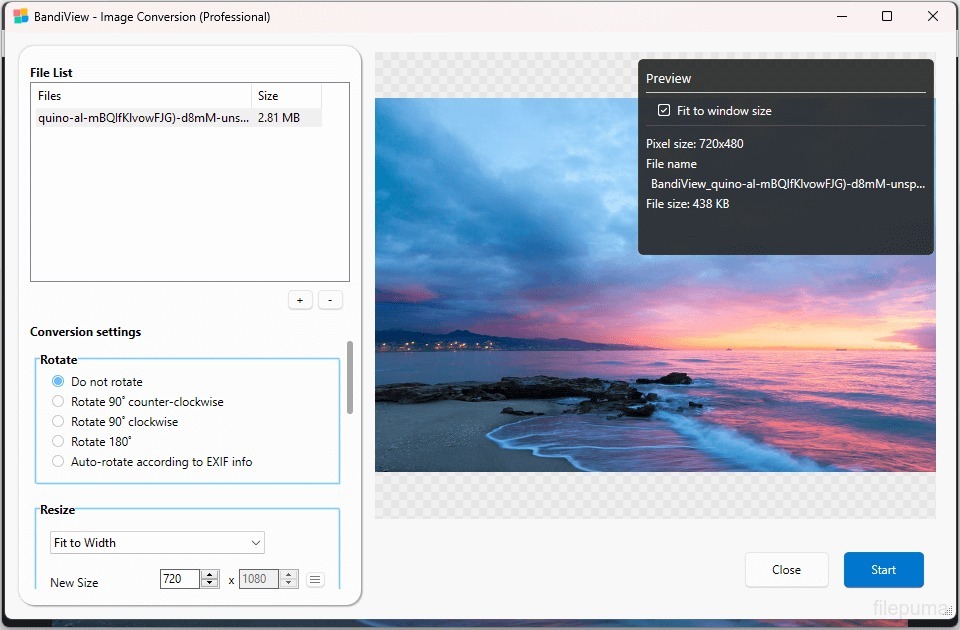Add a file with the plus button
The image size is (960, 630).
pyautogui.click(x=300, y=300)
